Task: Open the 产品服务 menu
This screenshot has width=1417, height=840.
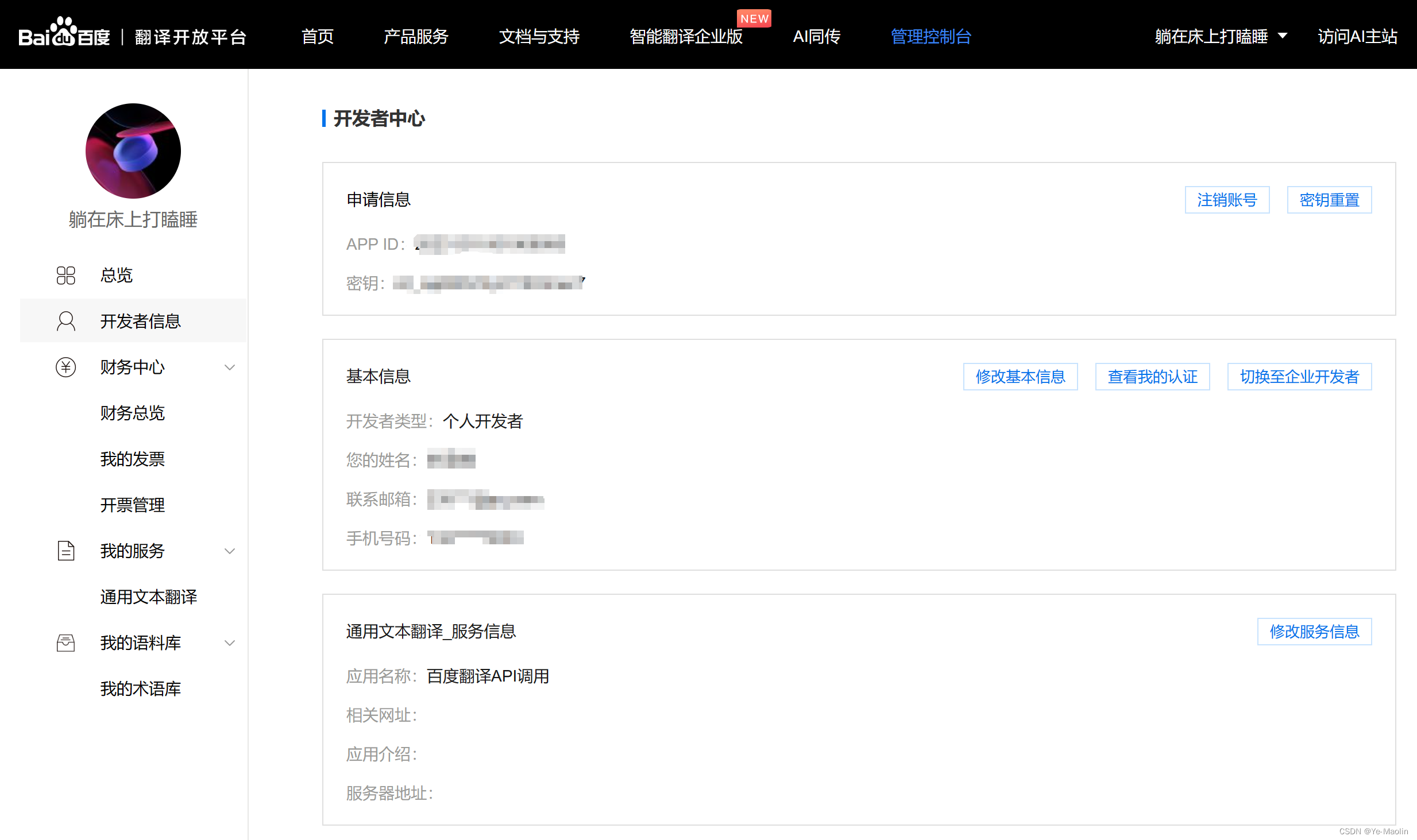Action: point(416,37)
